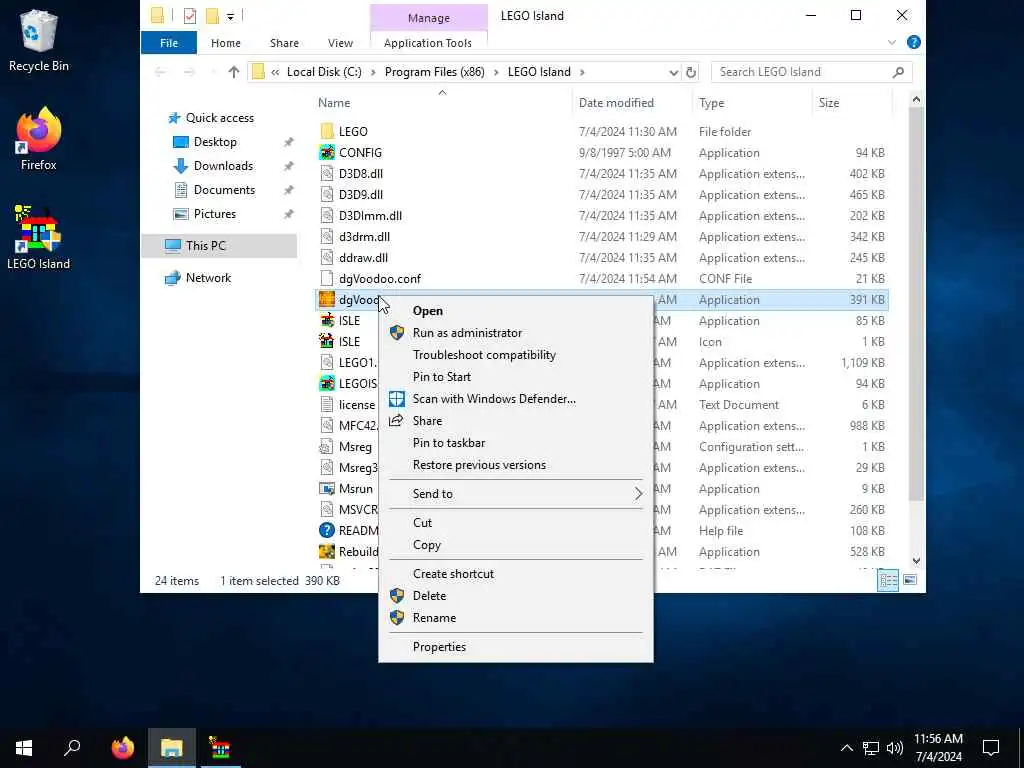Click the LEGO Island taskbar icon
Image resolution: width=1024 pixels, height=768 pixels.
coord(220,748)
